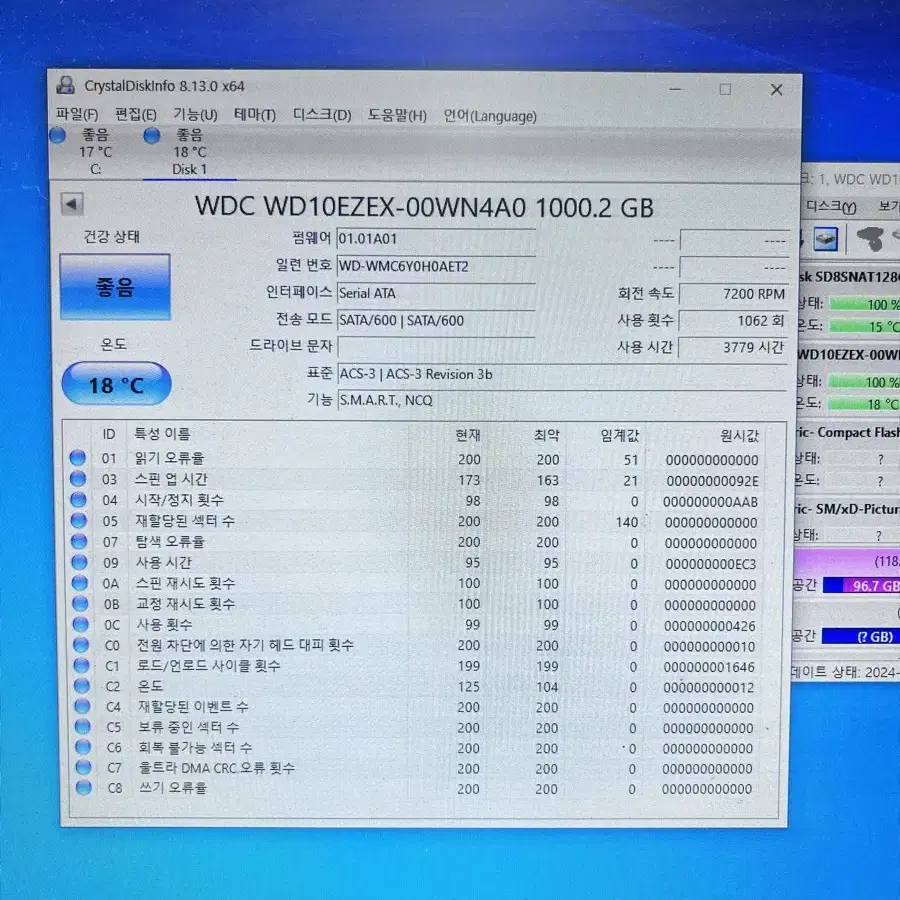
Task: Click the 기능 field S.M.A.R.T., NCQ
Action: (x=562, y=400)
